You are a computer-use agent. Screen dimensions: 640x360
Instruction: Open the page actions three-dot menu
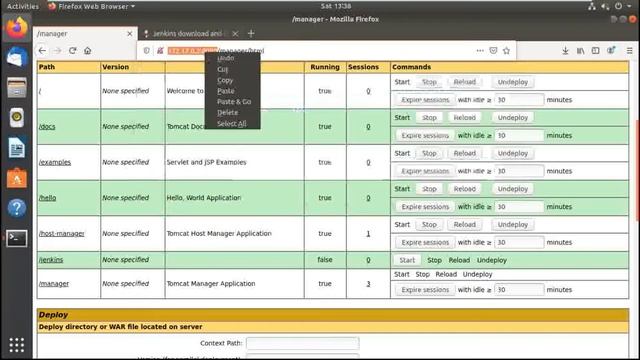[x=480, y=51]
